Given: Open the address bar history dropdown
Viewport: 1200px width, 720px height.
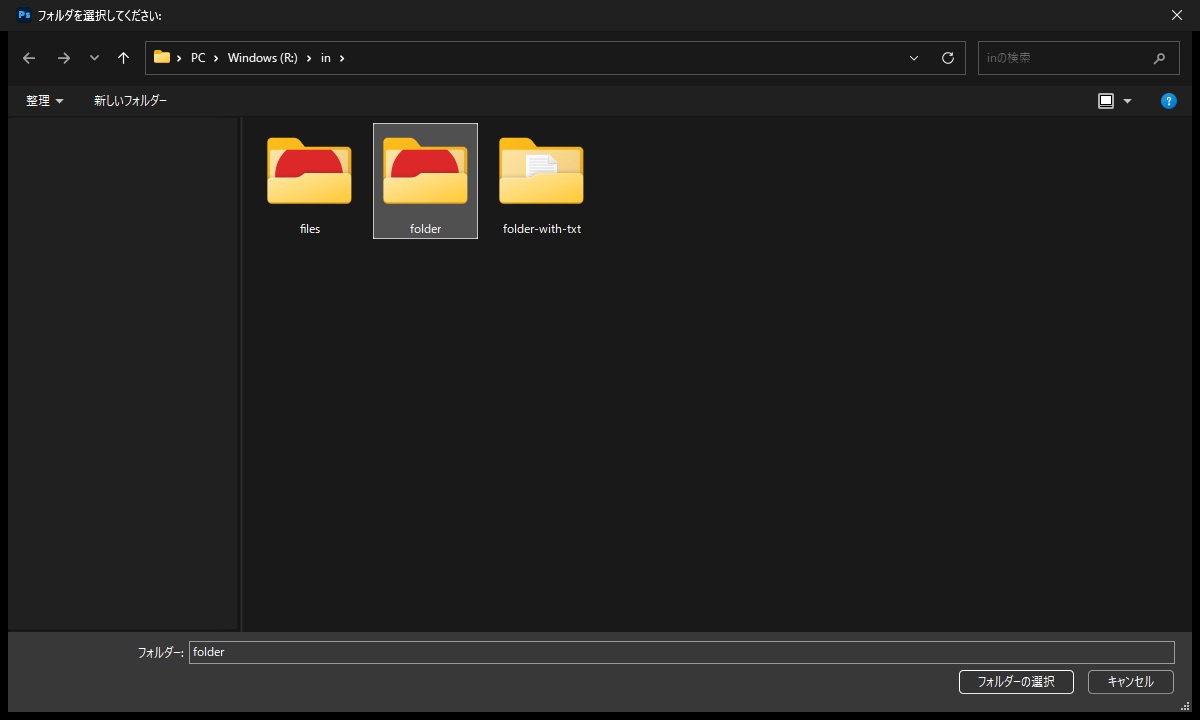Looking at the screenshot, I should (914, 58).
